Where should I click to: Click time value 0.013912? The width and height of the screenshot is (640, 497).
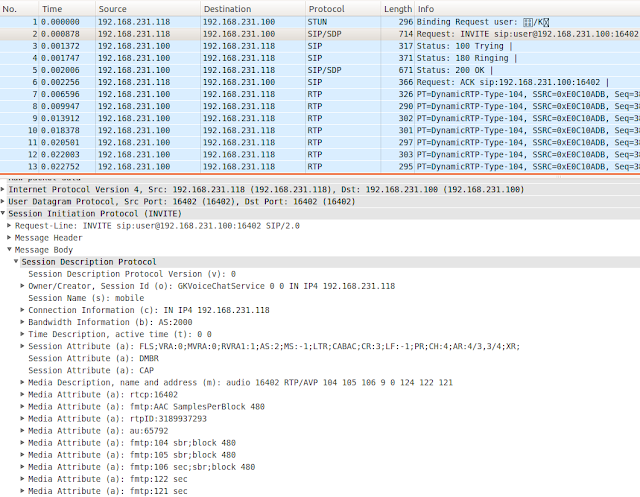60,118
